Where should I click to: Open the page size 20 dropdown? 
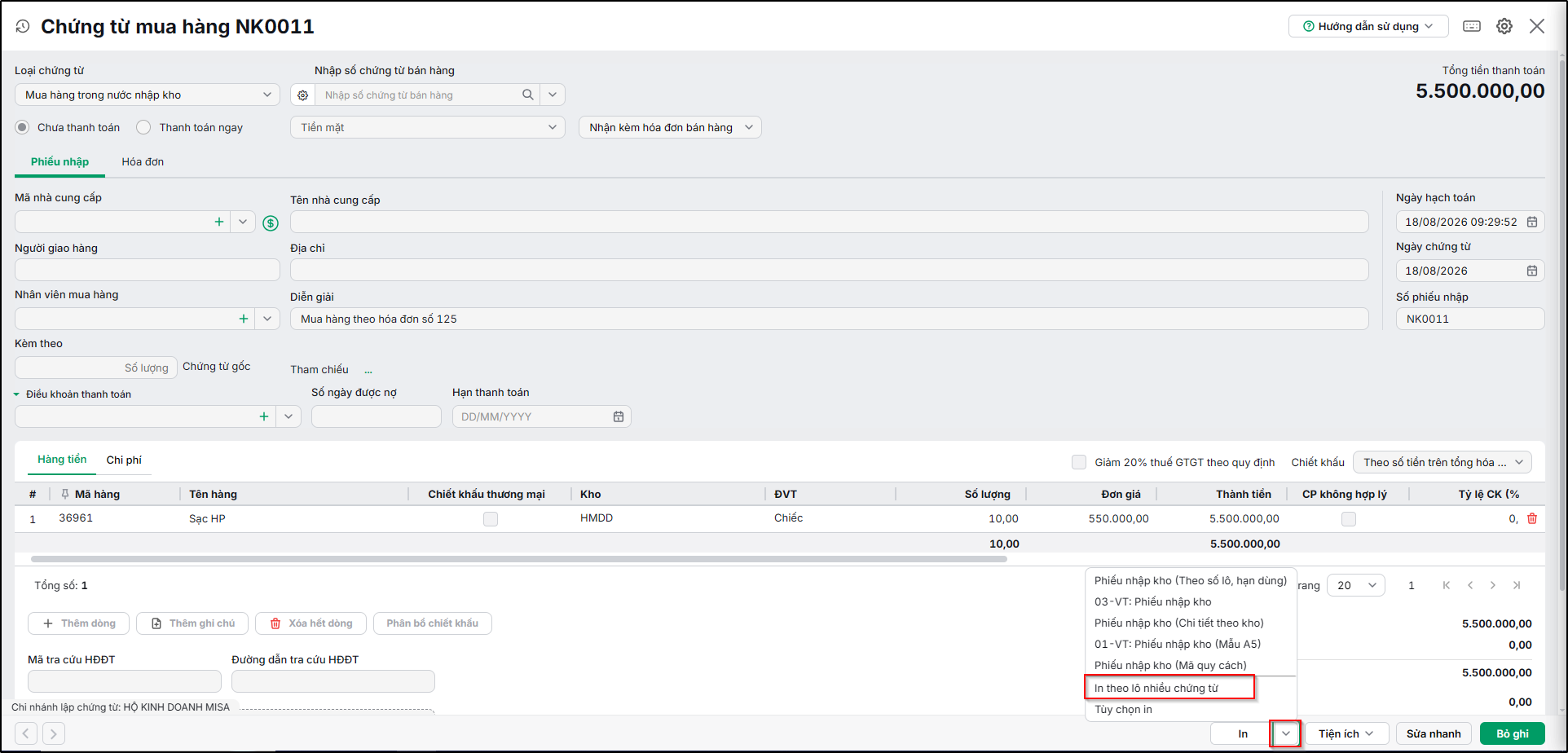tap(1356, 585)
